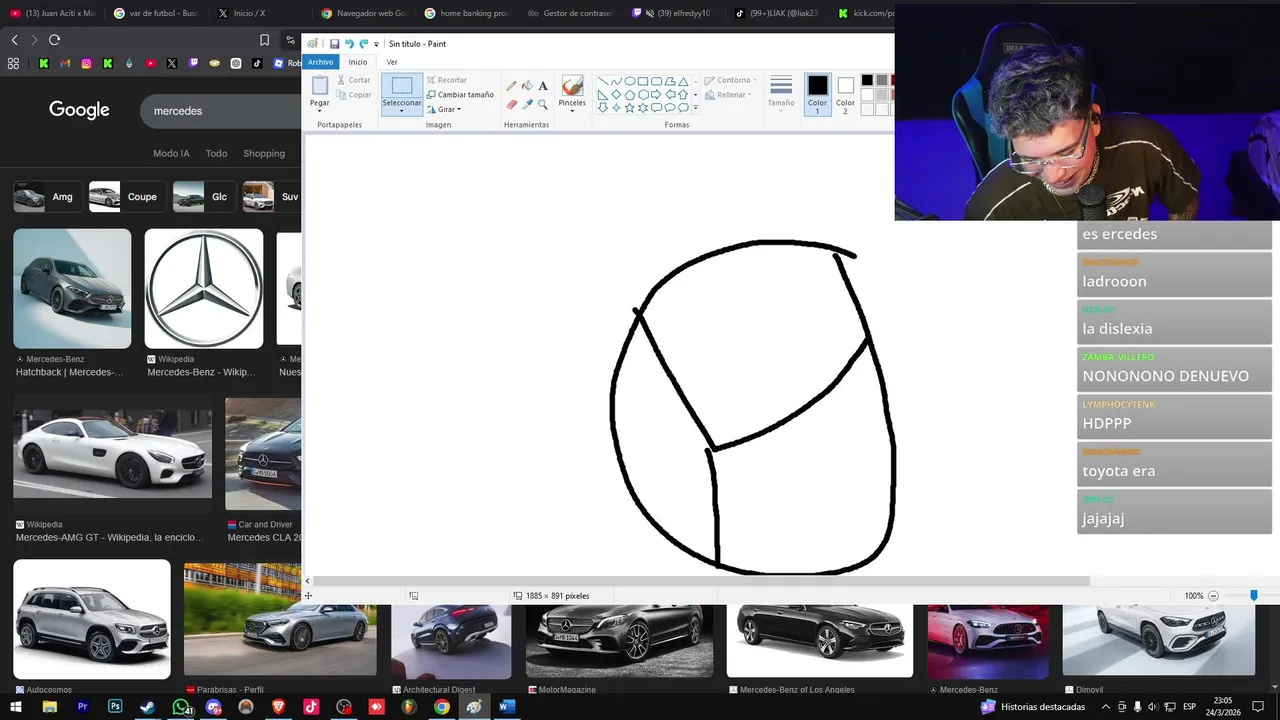Switch to the Shopping search tab
The width and height of the screenshot is (1280, 720).
[264, 153]
